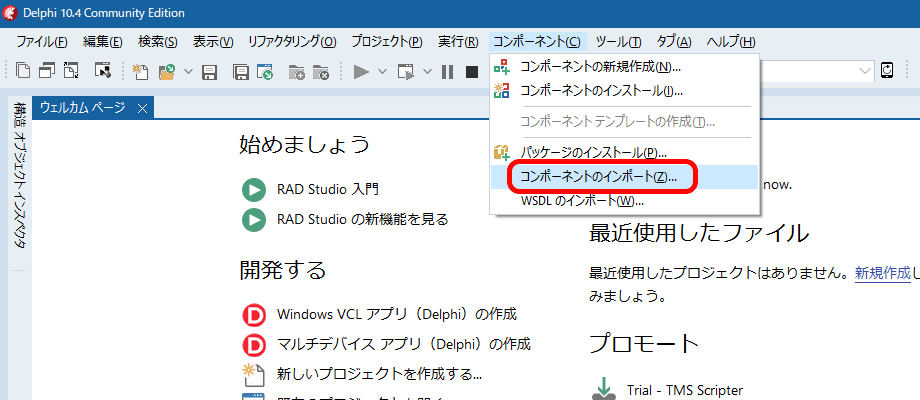
Task: Click Run Without Debugging toolbar icon
Action: point(405,72)
